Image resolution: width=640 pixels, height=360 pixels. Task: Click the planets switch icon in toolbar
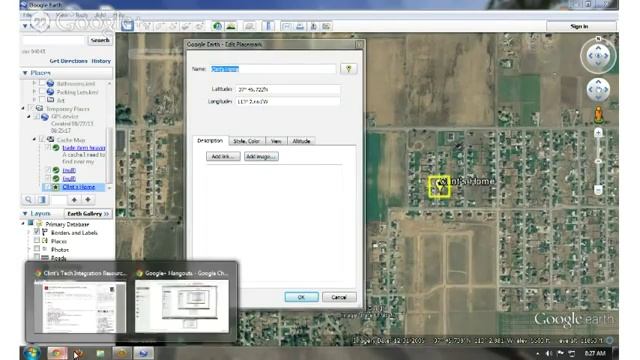pyautogui.click(x=249, y=27)
